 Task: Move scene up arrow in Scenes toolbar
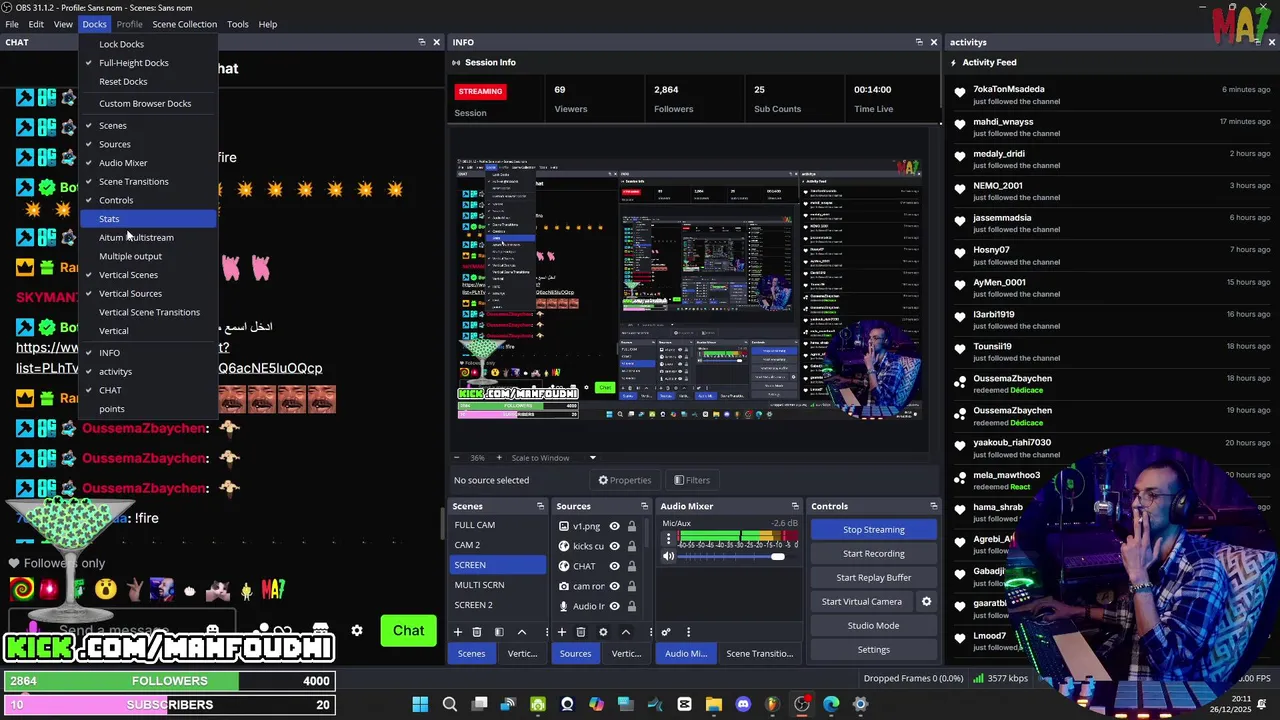[x=521, y=632]
